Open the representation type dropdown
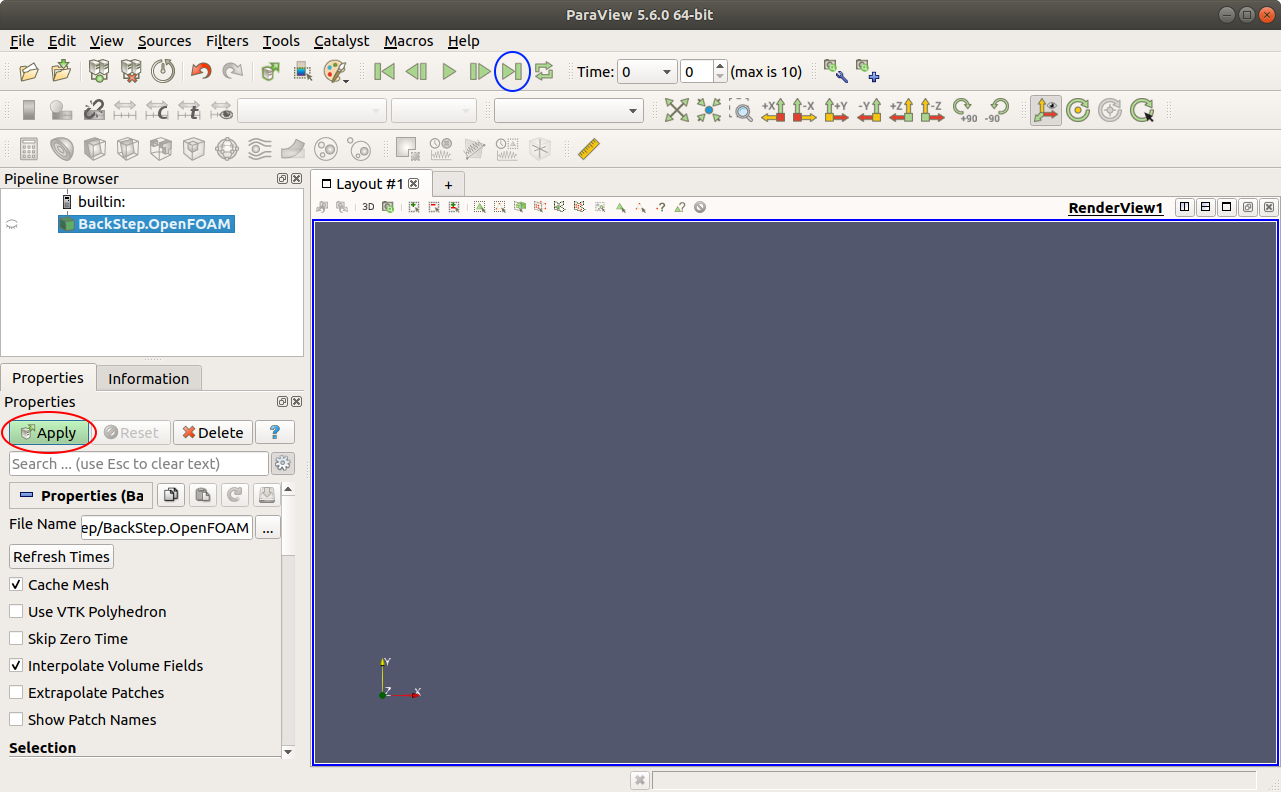This screenshot has height=792, width=1281. 568,110
